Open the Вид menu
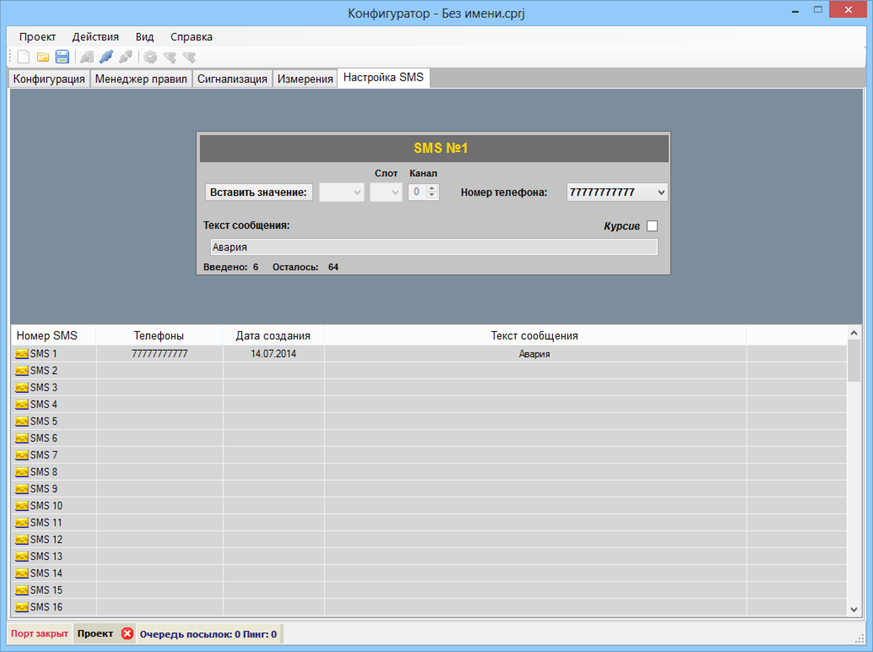This screenshot has height=652, width=873. tap(144, 37)
